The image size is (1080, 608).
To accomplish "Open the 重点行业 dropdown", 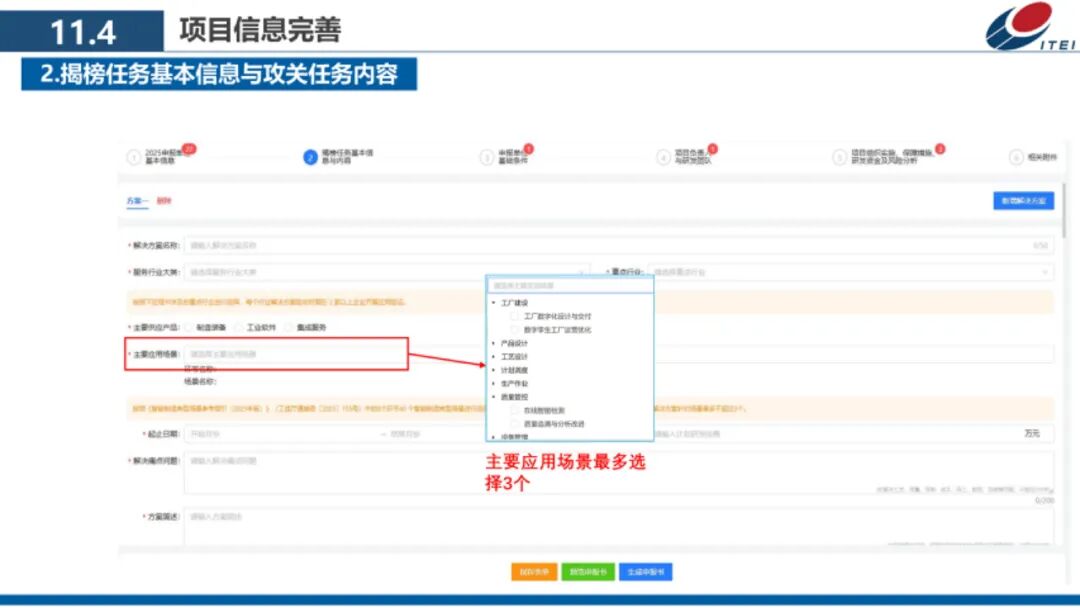I will 851,272.
